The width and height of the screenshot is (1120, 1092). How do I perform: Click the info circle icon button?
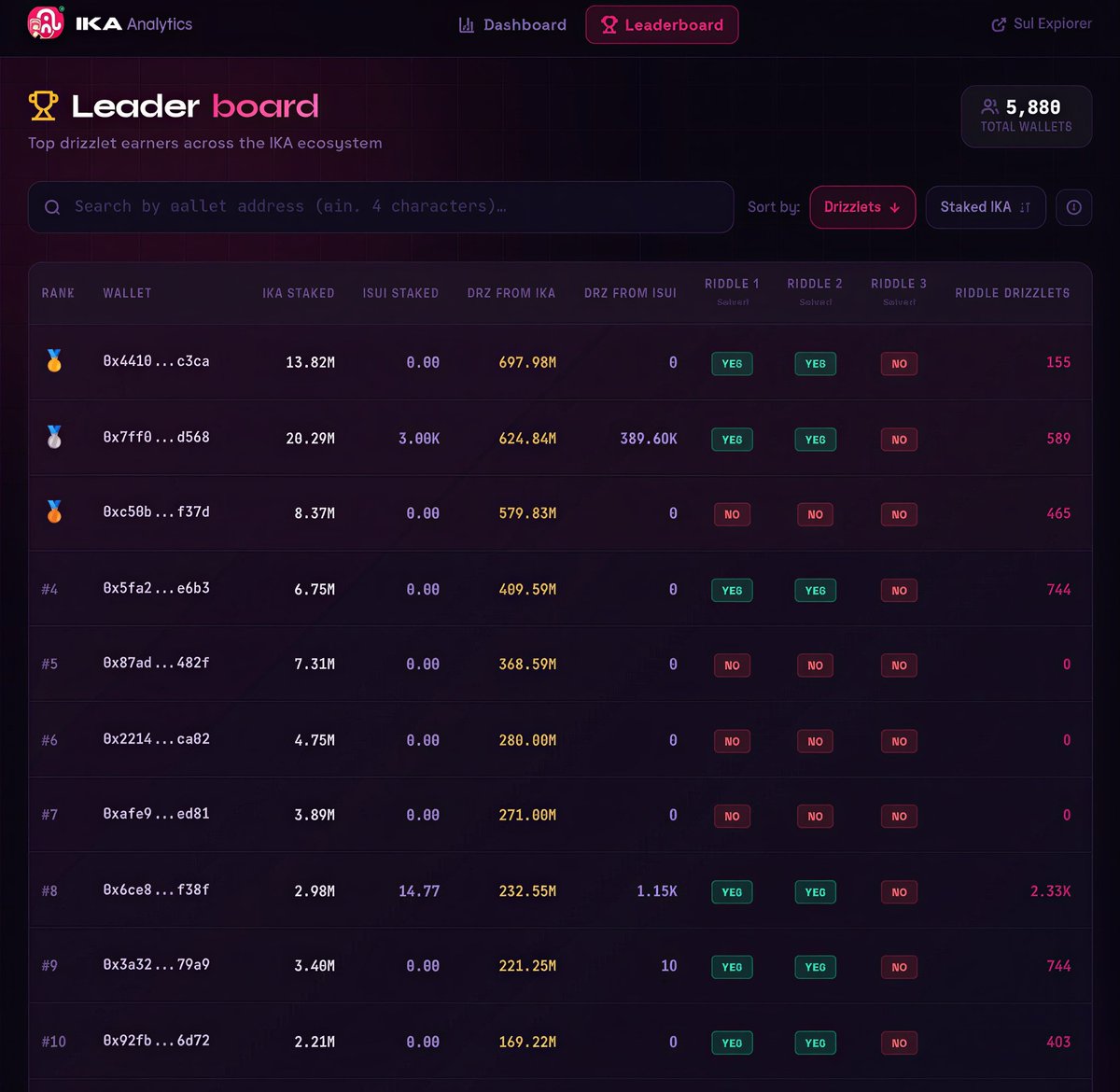[1073, 207]
